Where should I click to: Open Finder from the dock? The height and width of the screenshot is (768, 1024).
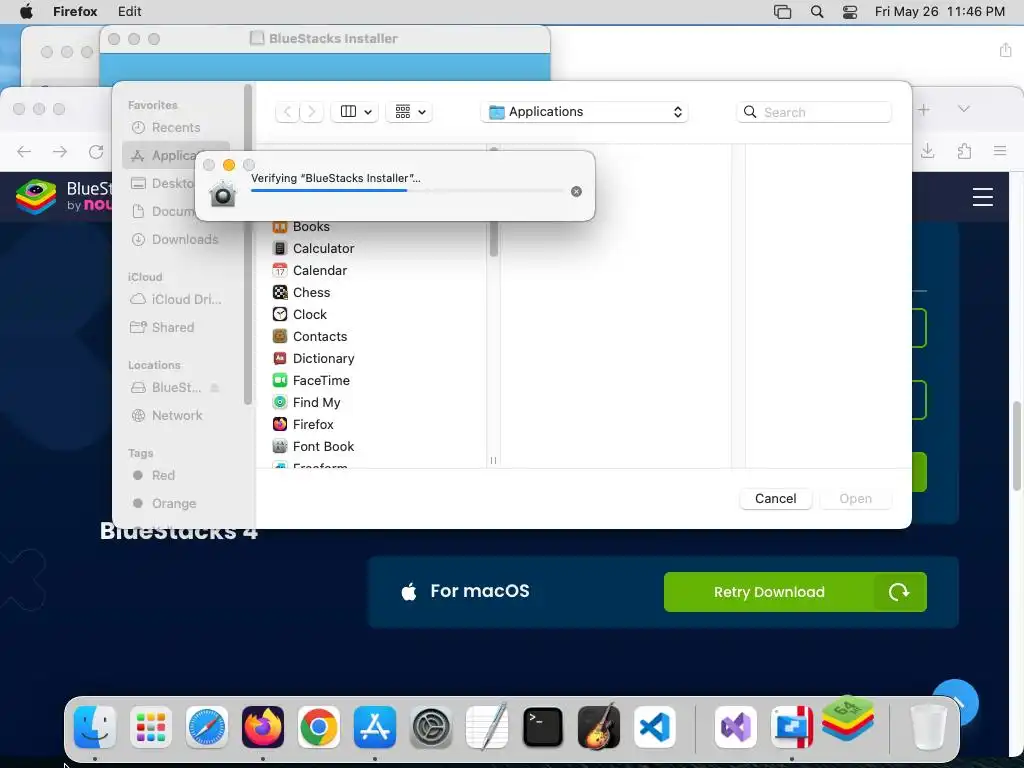click(x=95, y=727)
